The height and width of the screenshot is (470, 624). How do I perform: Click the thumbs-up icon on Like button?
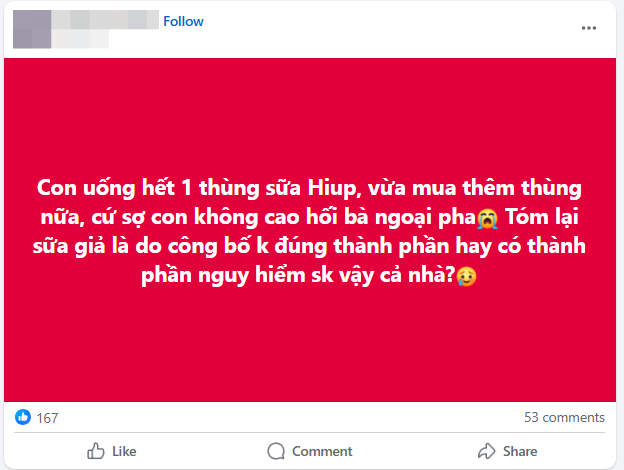[x=97, y=451]
